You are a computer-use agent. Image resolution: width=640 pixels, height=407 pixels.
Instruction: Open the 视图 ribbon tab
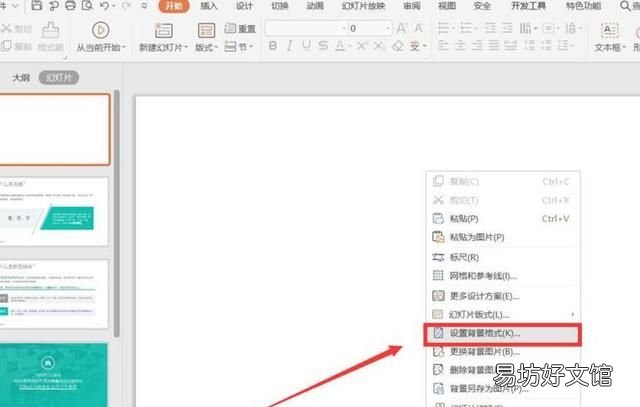click(447, 6)
